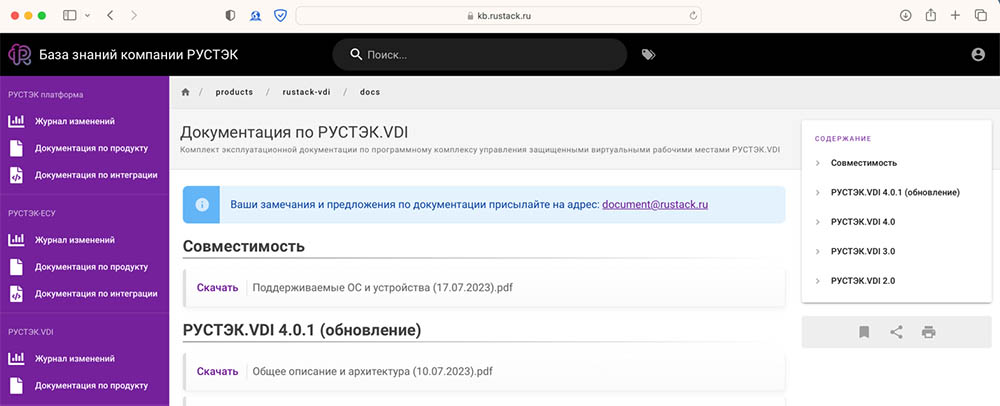
Task: Expand РУСТЭК.VDI 3.0 in contents list
Action: point(862,251)
